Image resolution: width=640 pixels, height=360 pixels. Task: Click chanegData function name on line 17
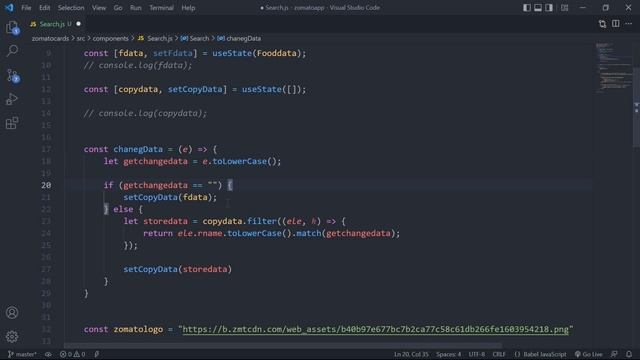[x=138, y=149]
